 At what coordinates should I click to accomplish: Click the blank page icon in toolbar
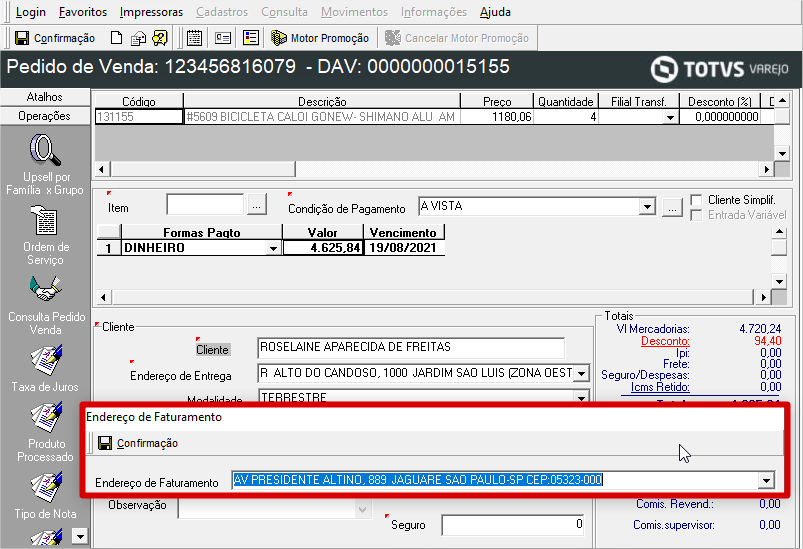click(x=116, y=38)
